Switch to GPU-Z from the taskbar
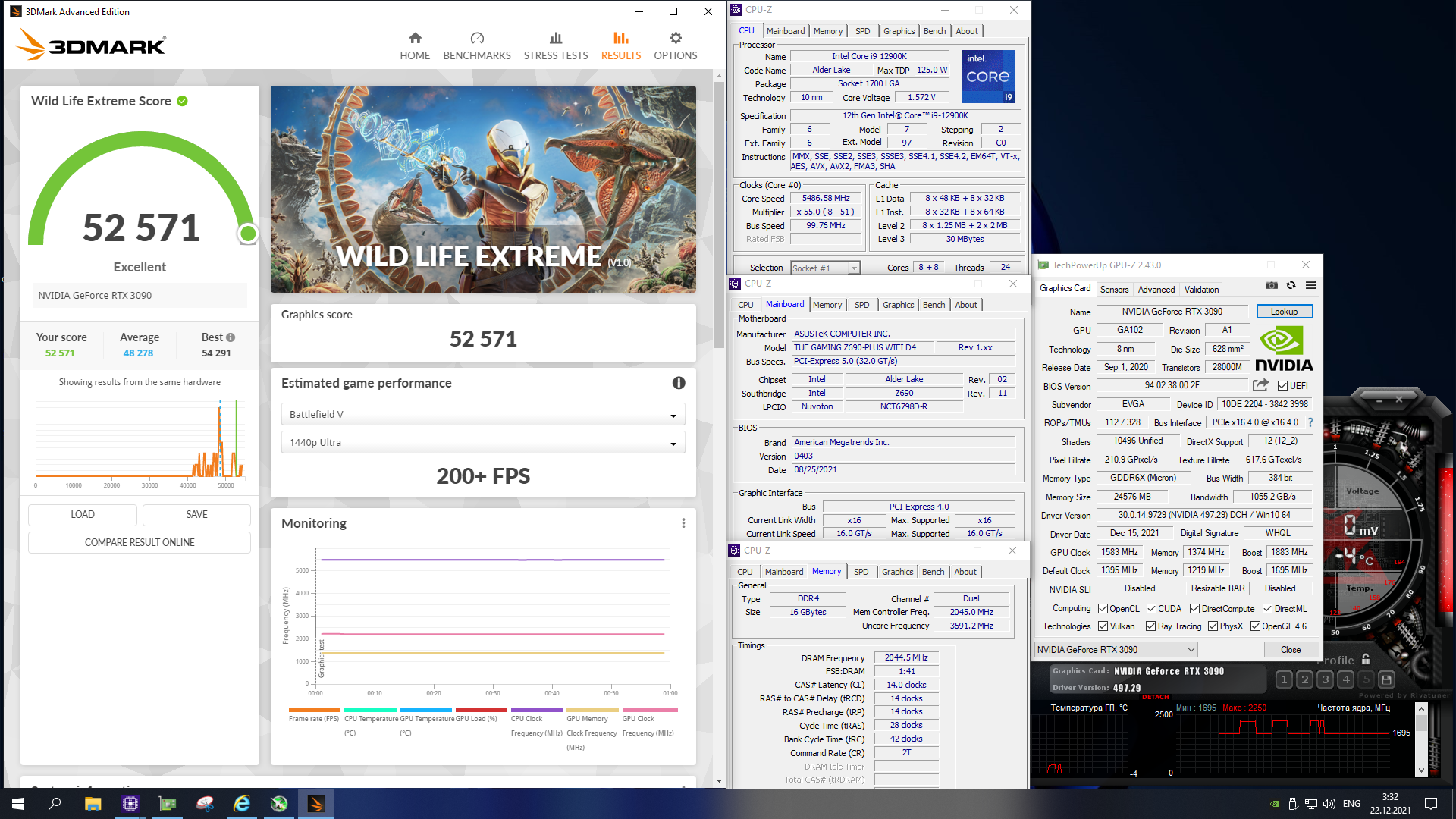 (167, 804)
